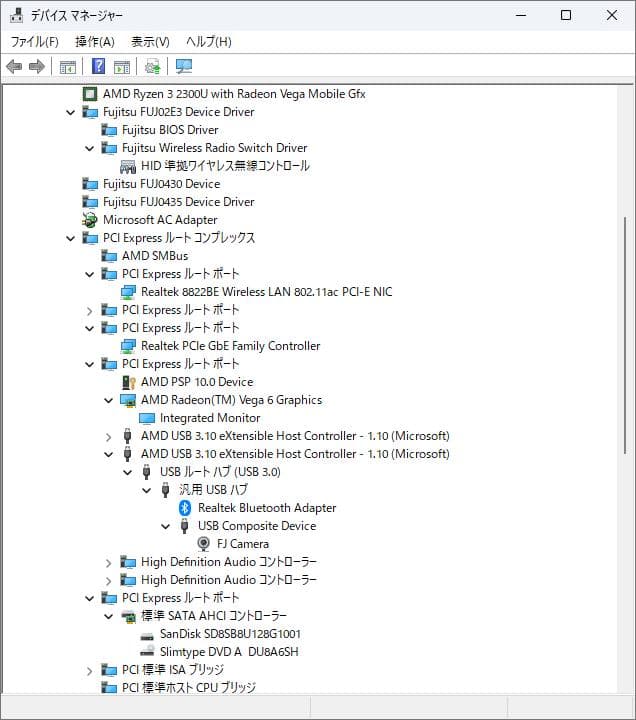Click the Slimtype DVD A DU8A6SH drive icon

[147, 652]
